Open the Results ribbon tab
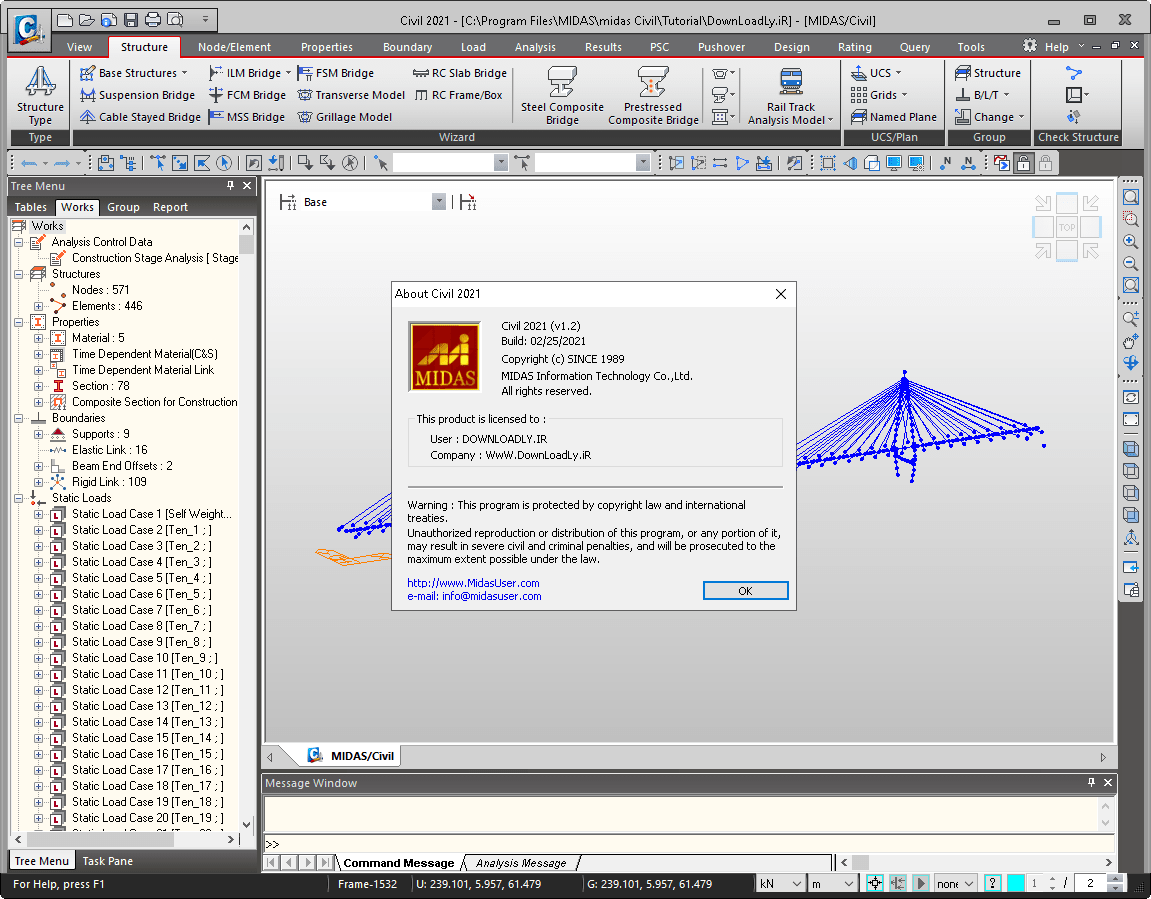 (x=603, y=47)
